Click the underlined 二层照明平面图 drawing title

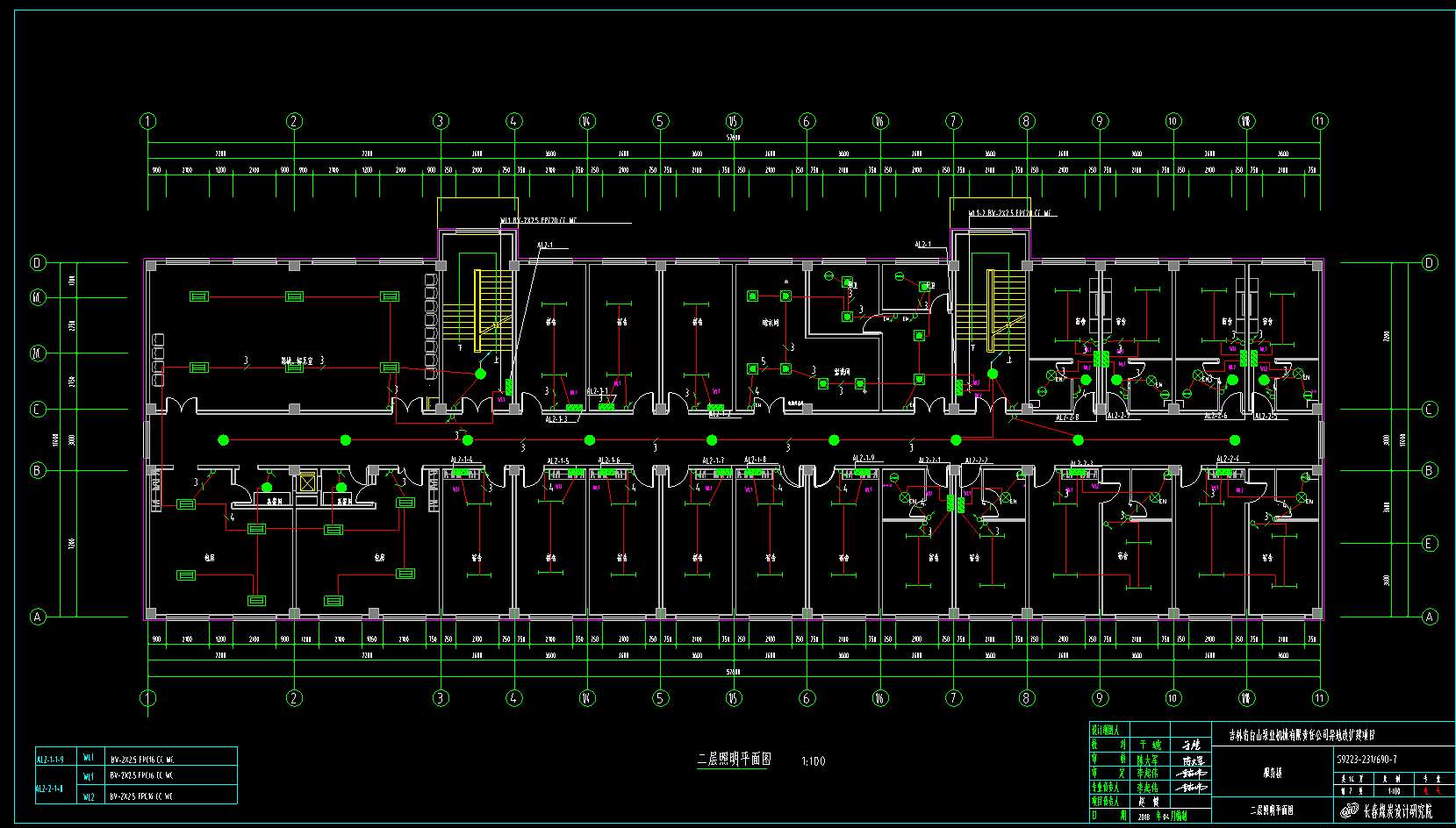pos(734,760)
